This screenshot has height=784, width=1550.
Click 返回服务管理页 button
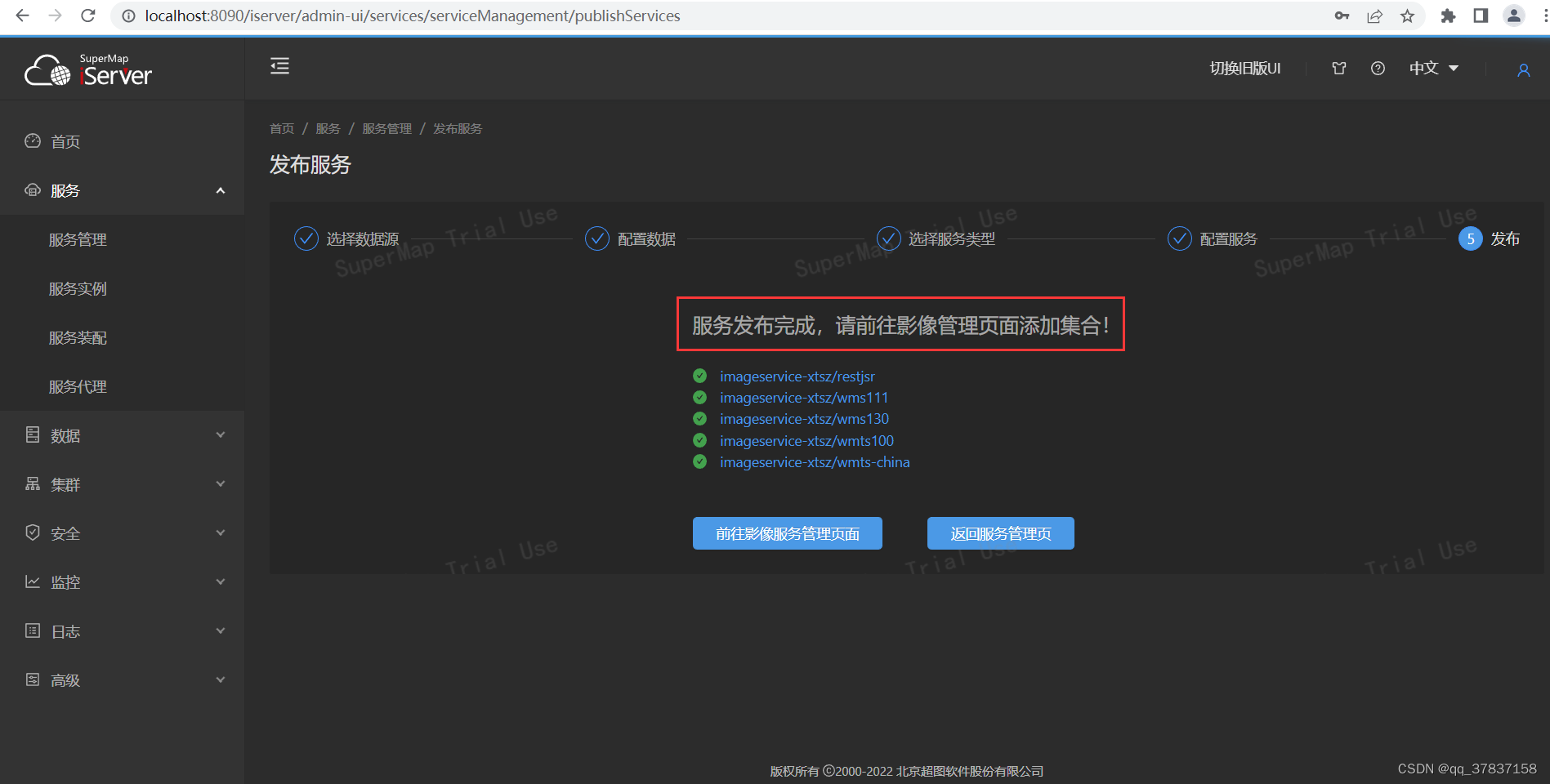[x=1000, y=533]
